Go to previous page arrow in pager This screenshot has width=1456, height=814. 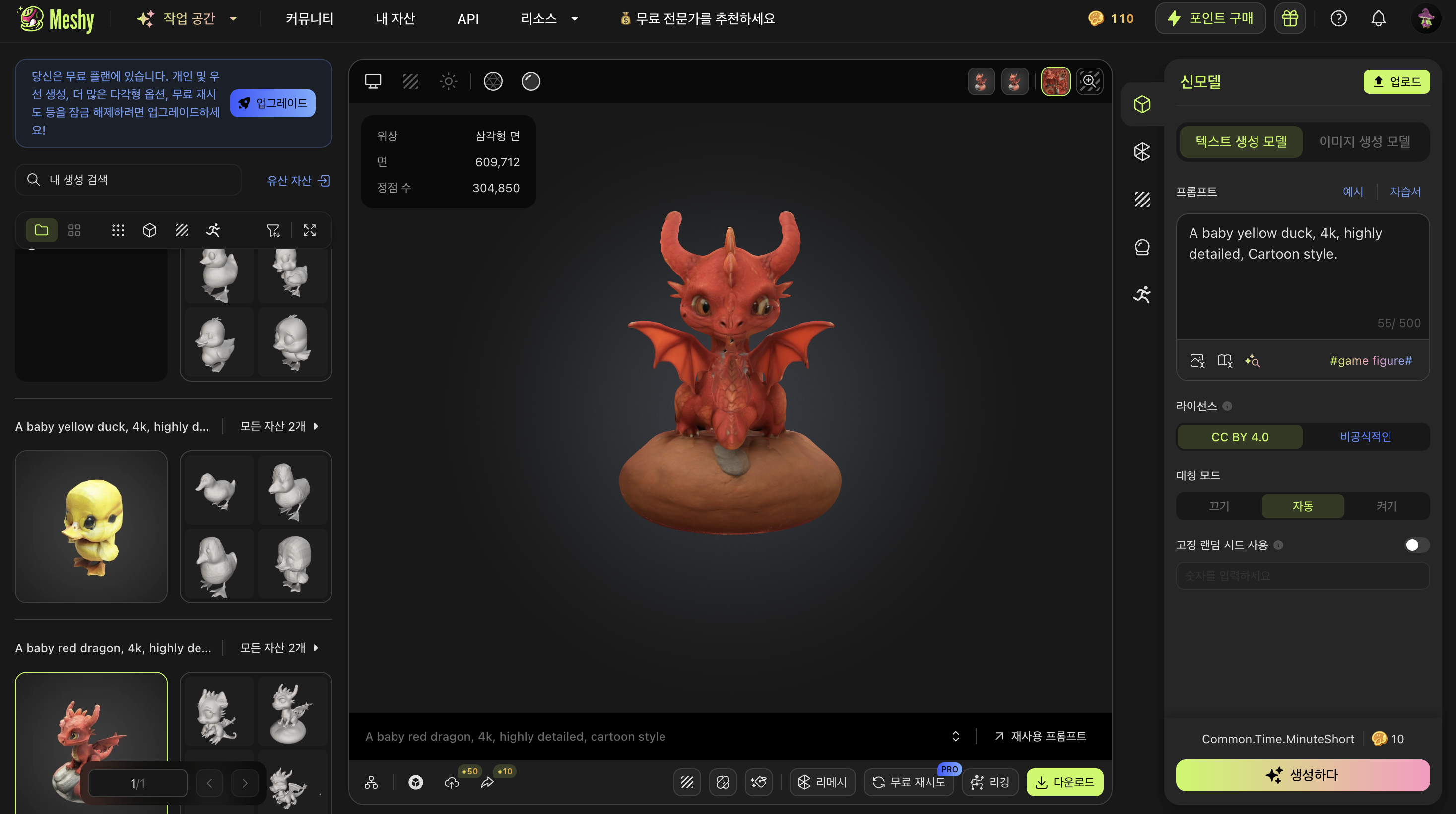(x=210, y=783)
